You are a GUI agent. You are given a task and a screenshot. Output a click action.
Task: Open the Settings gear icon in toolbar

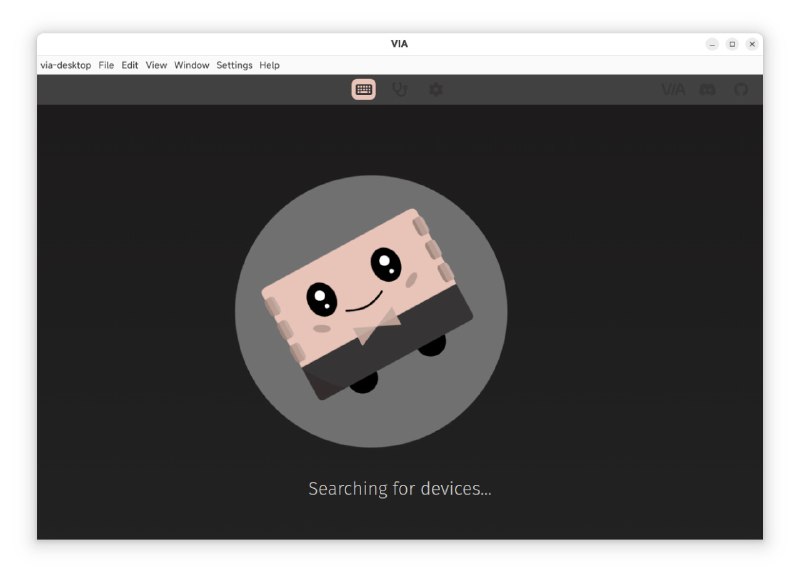point(436,90)
